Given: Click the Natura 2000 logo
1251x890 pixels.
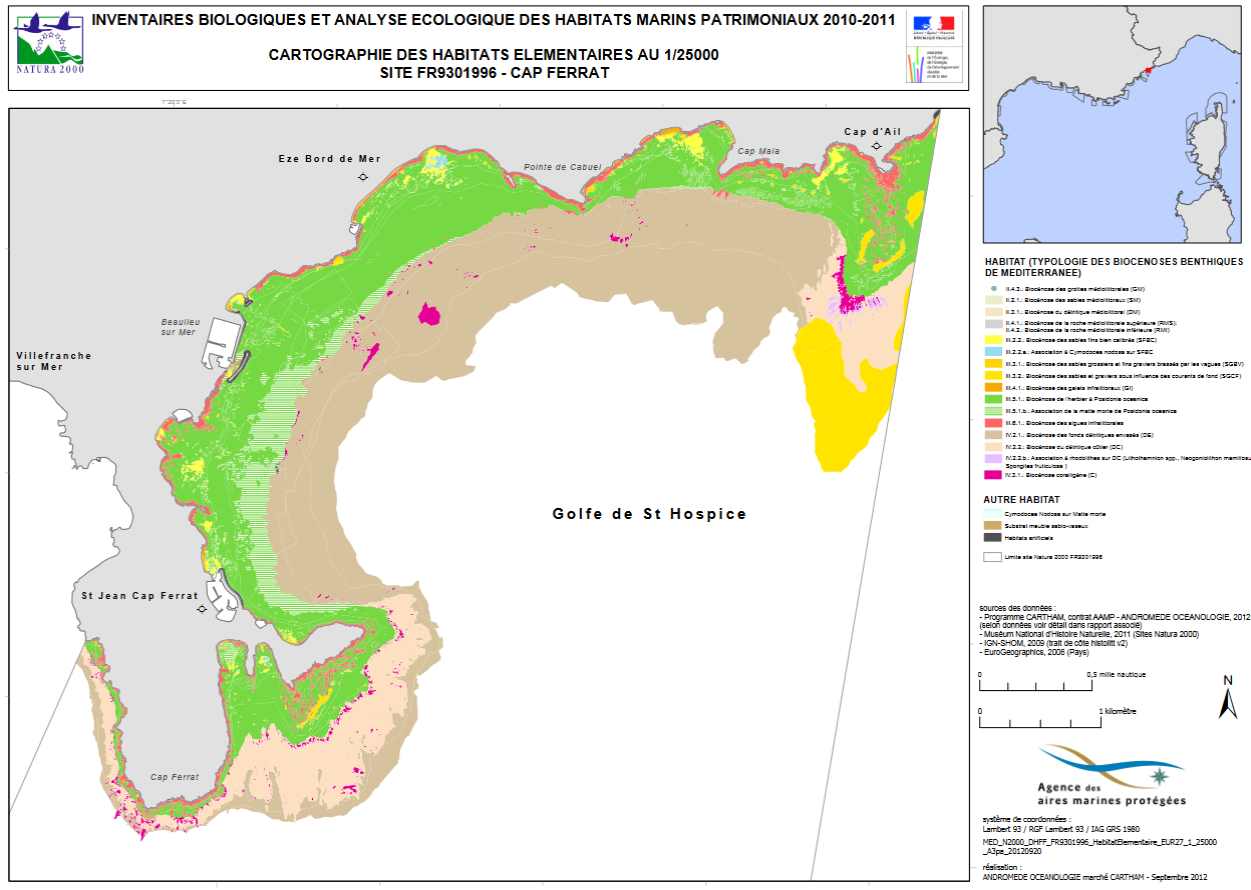Looking at the screenshot, I should [x=49, y=43].
